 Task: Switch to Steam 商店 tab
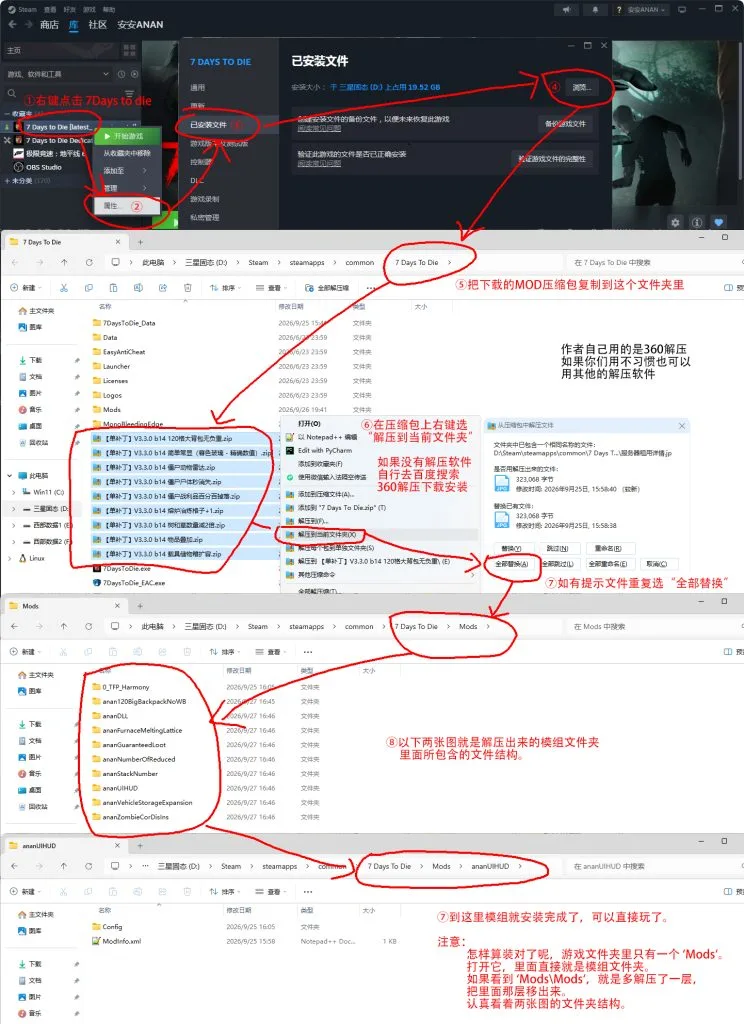point(49,25)
